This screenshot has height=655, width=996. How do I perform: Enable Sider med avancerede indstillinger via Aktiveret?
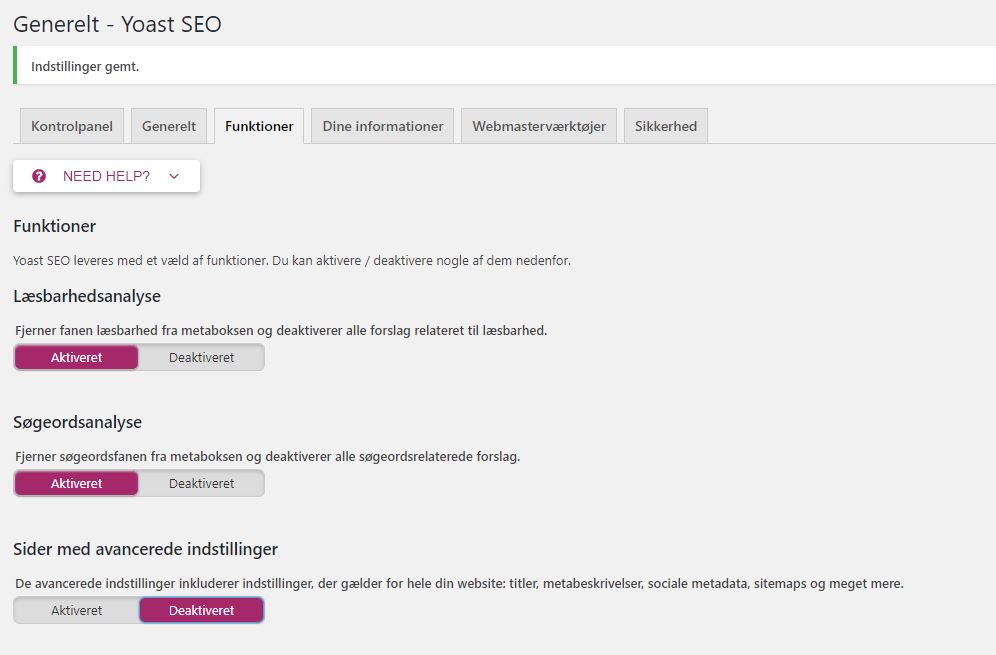click(x=77, y=610)
